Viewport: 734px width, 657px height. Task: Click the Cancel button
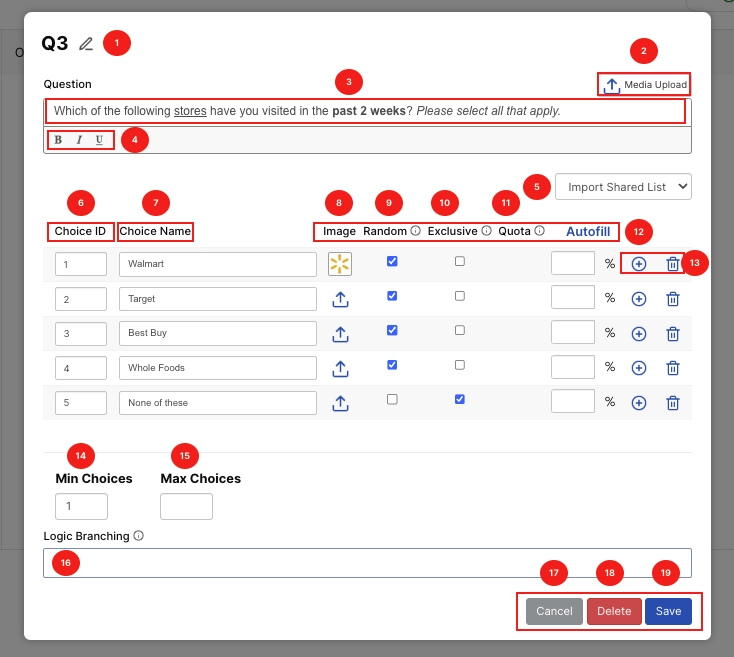pos(554,611)
